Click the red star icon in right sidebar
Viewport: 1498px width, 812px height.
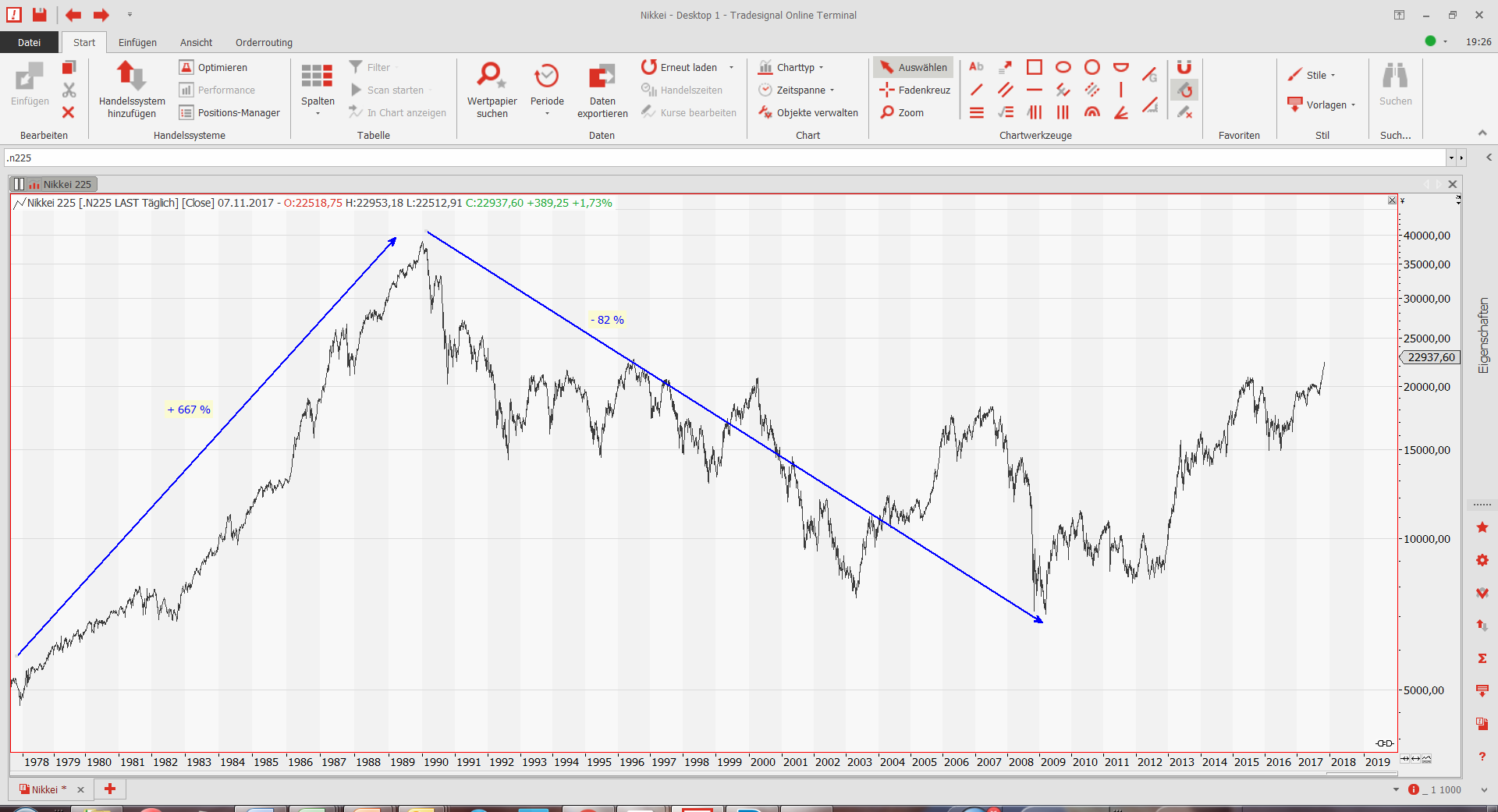[x=1482, y=528]
